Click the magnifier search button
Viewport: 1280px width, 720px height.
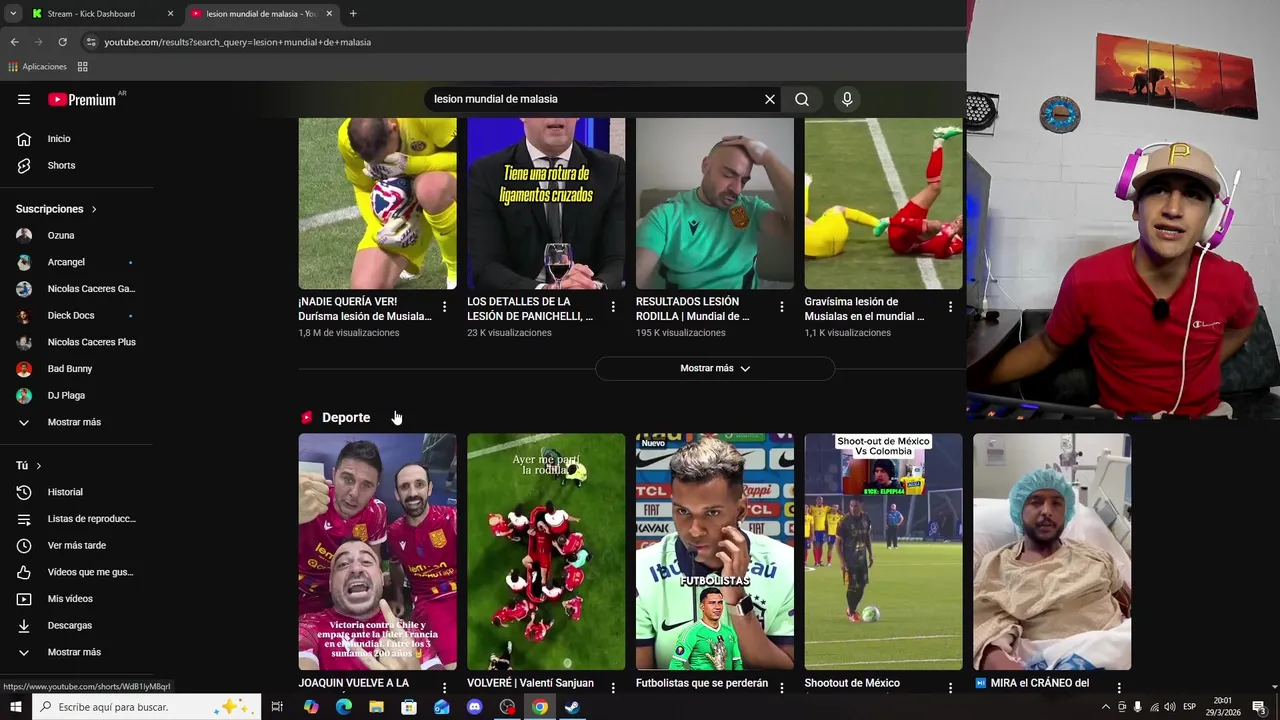click(x=802, y=99)
